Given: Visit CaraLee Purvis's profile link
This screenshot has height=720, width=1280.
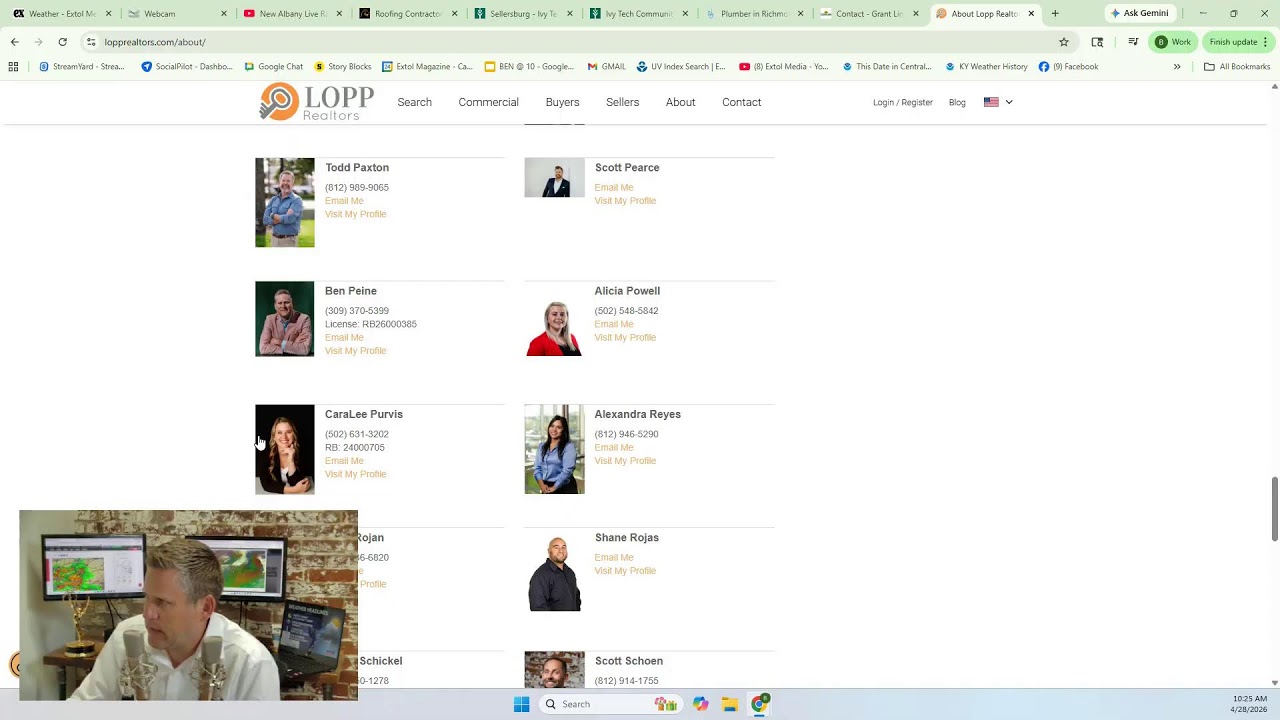Looking at the screenshot, I should click(x=355, y=474).
